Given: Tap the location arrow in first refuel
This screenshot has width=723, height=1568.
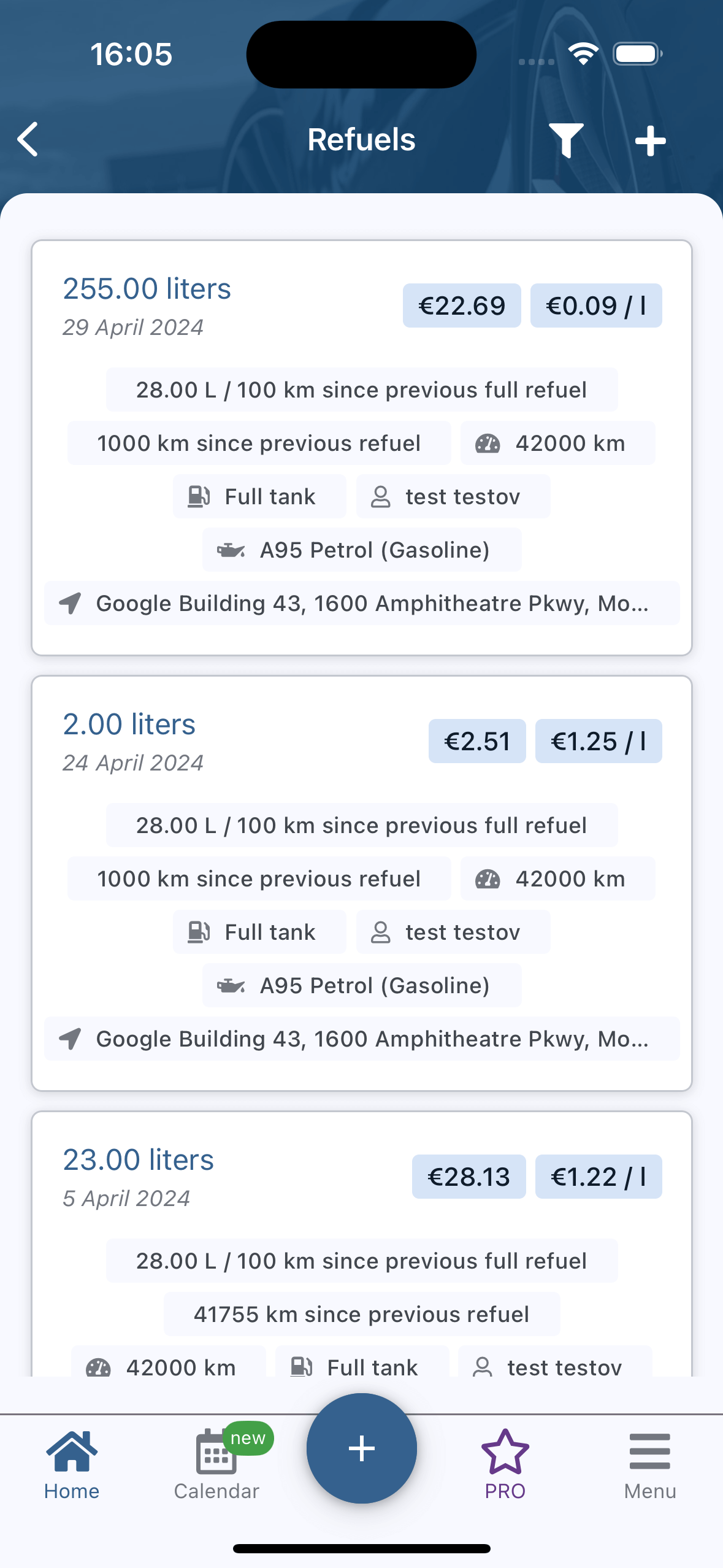Looking at the screenshot, I should (x=70, y=603).
